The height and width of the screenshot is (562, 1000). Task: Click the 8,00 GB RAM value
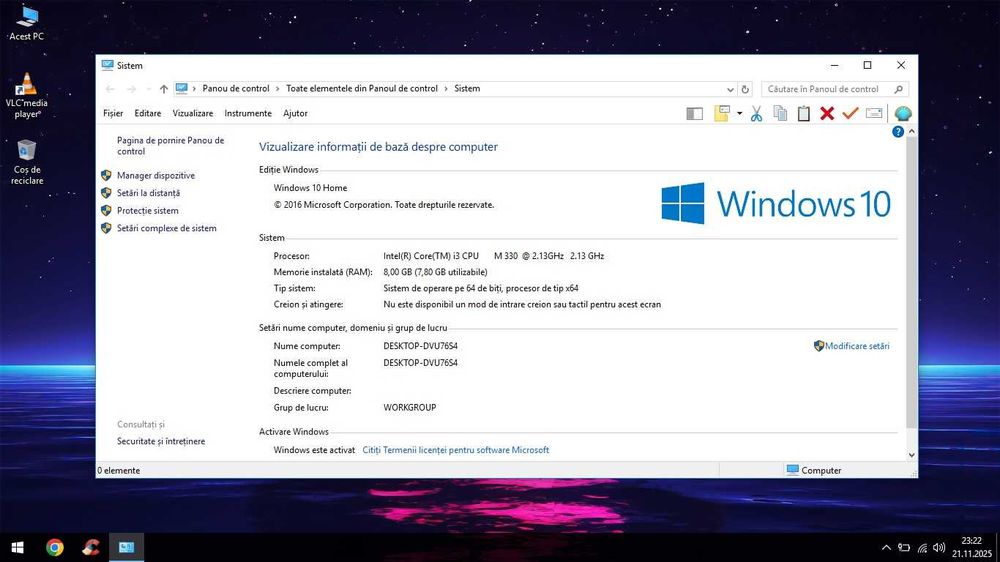[x=435, y=272]
